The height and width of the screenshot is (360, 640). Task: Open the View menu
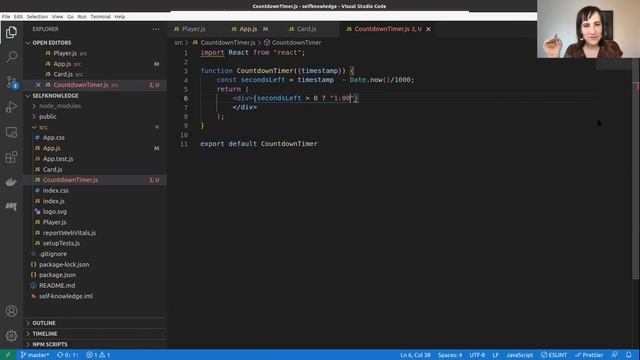[58, 17]
